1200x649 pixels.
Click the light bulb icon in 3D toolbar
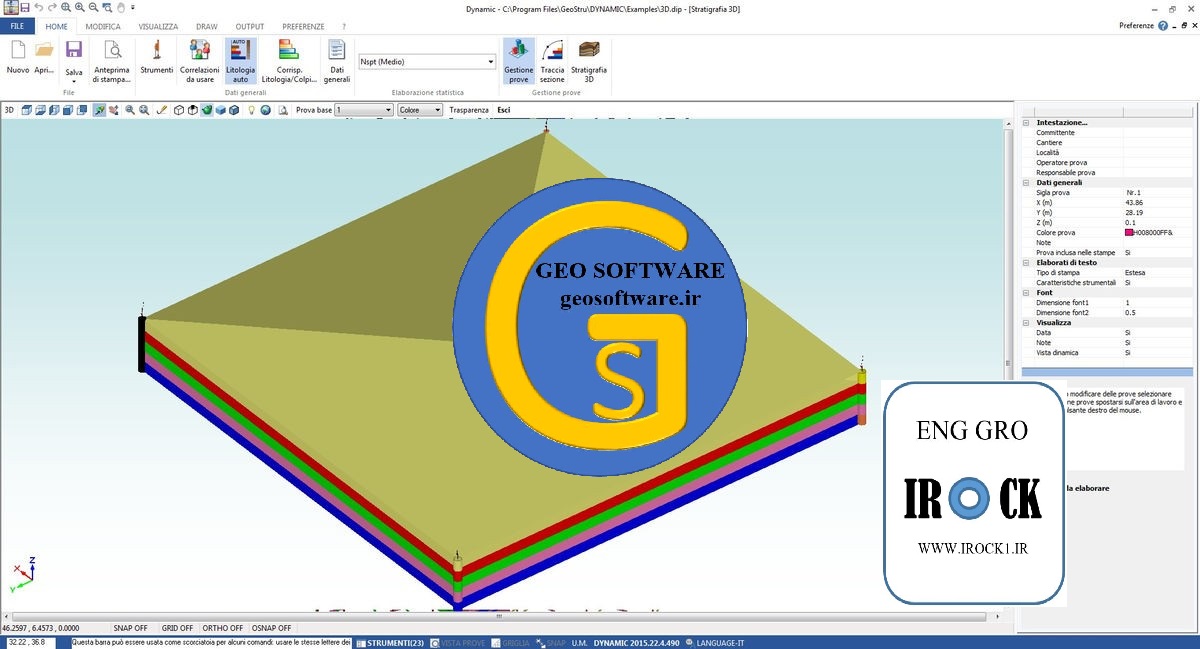252,110
